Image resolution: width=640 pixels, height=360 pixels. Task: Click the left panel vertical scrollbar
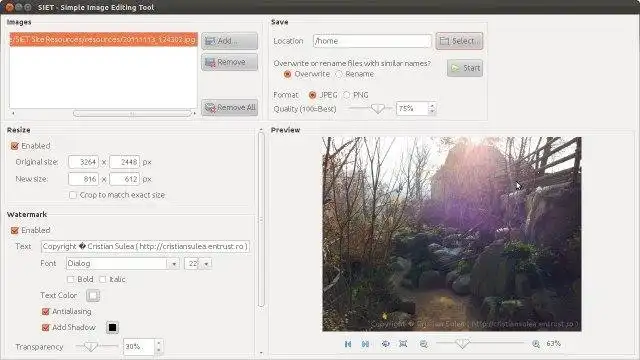(x=261, y=219)
